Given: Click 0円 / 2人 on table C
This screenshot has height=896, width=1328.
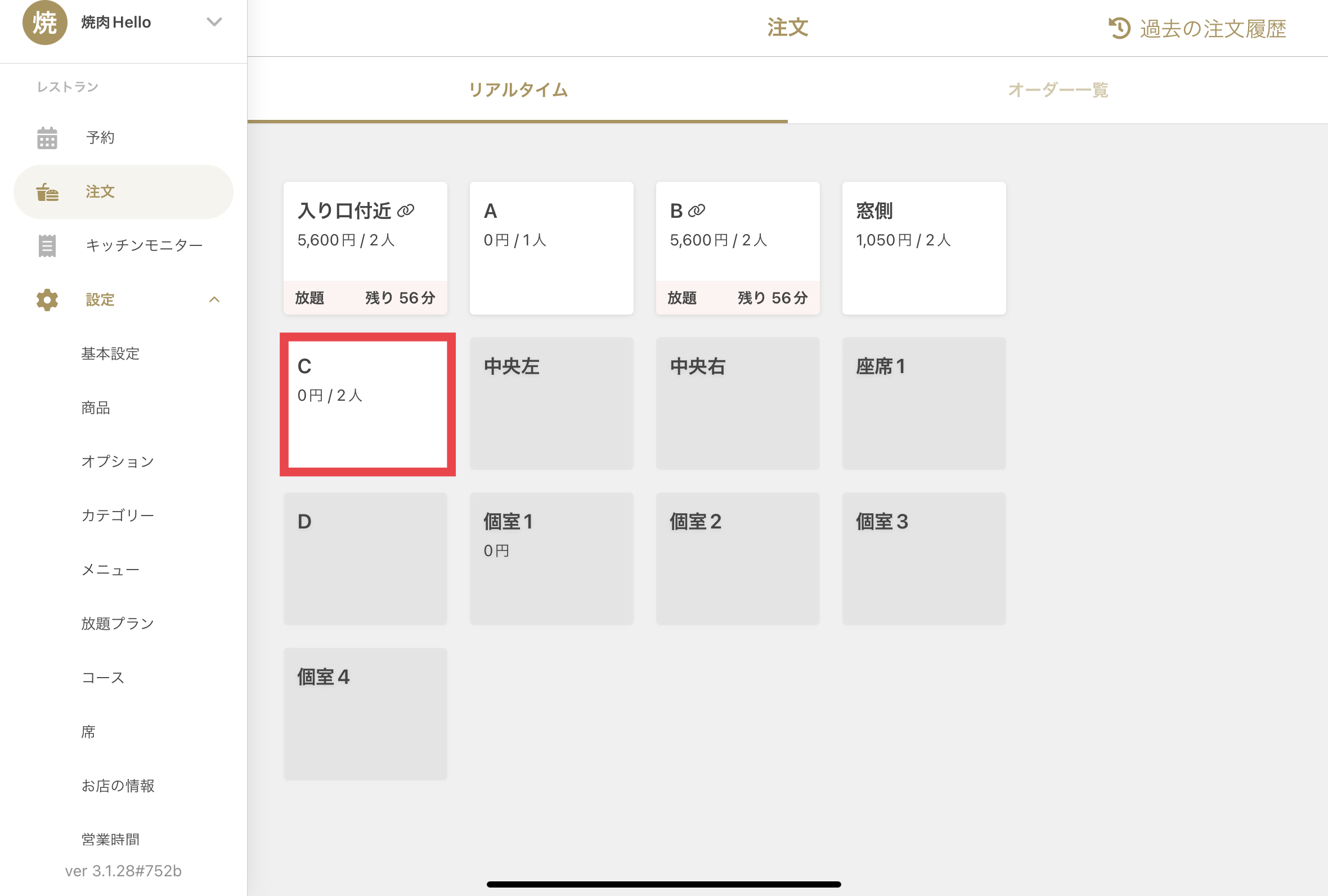Looking at the screenshot, I should 330,396.
